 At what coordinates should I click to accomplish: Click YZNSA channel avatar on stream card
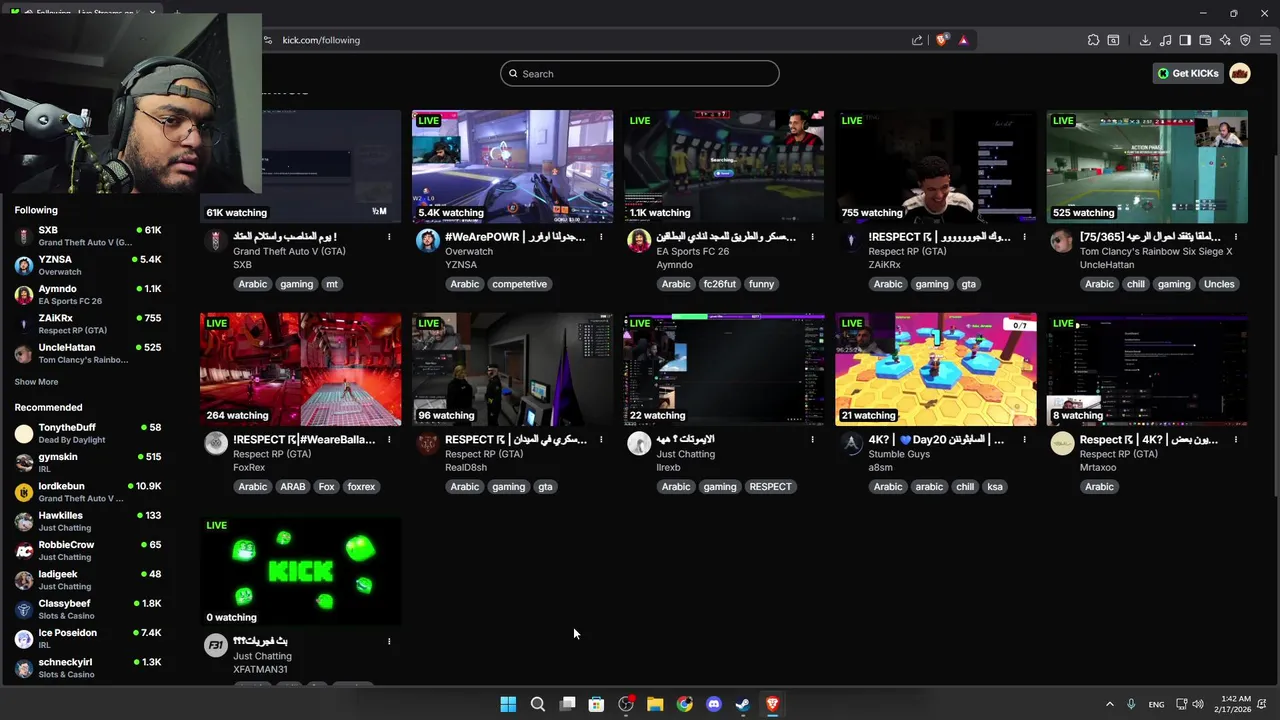click(x=427, y=241)
